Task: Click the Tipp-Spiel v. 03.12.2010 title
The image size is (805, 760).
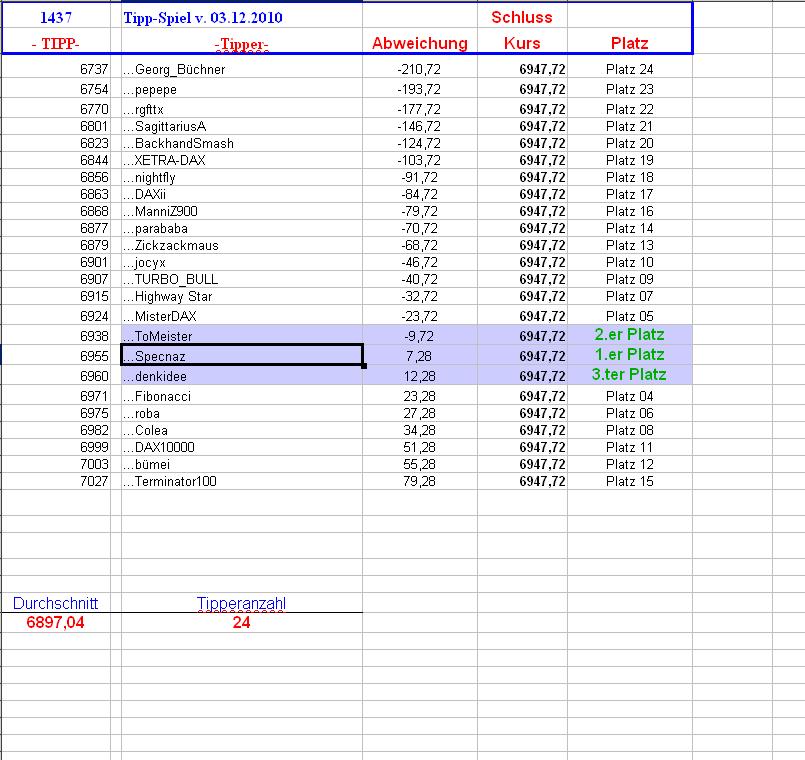Action: point(203,17)
